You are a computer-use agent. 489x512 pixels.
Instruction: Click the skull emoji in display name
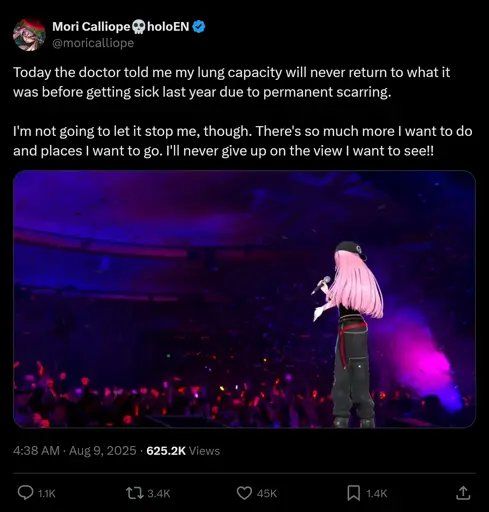[139, 27]
